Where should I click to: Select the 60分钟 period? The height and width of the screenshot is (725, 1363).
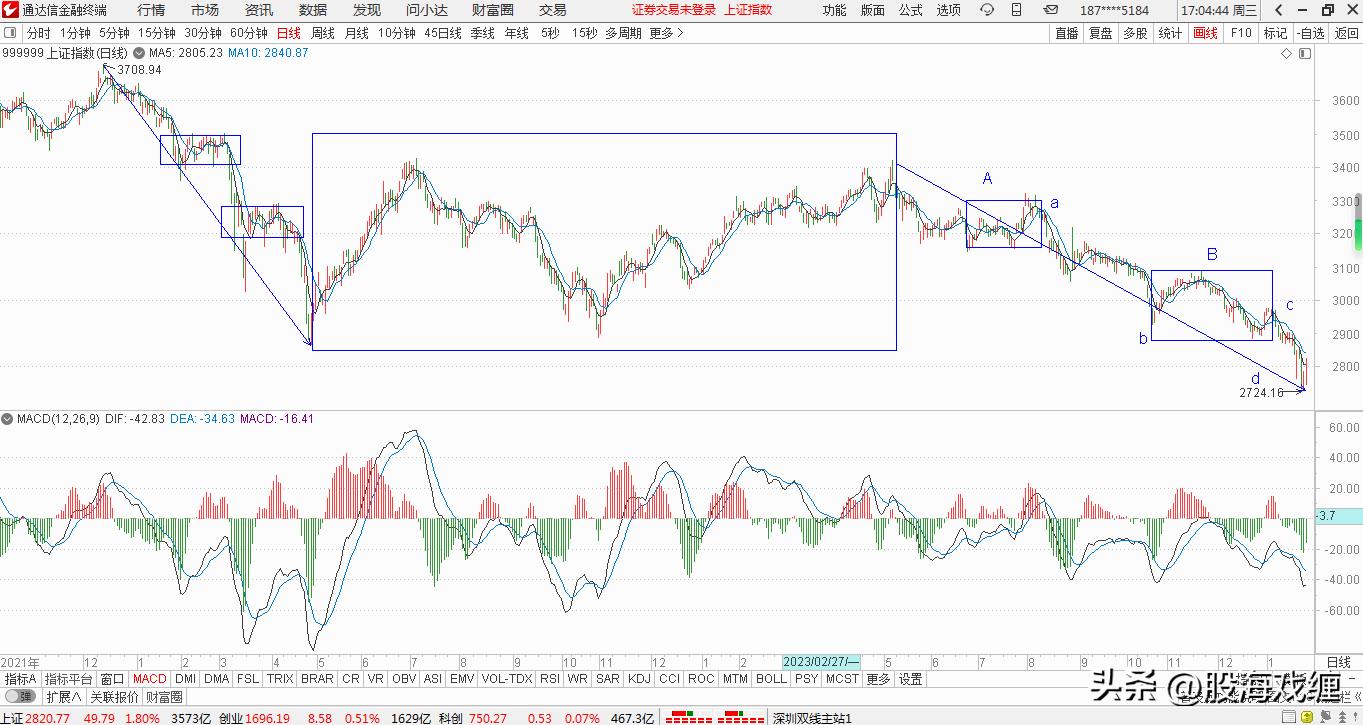click(x=249, y=33)
